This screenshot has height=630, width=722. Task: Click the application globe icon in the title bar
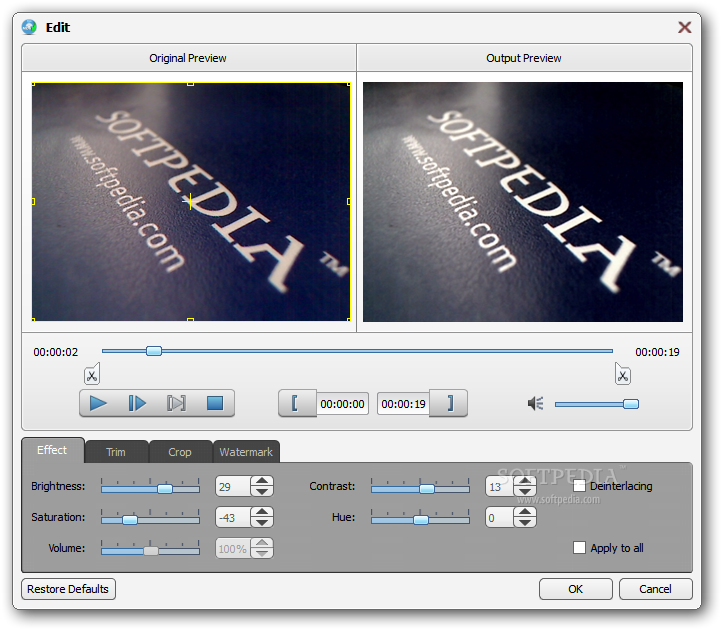click(x=29, y=27)
